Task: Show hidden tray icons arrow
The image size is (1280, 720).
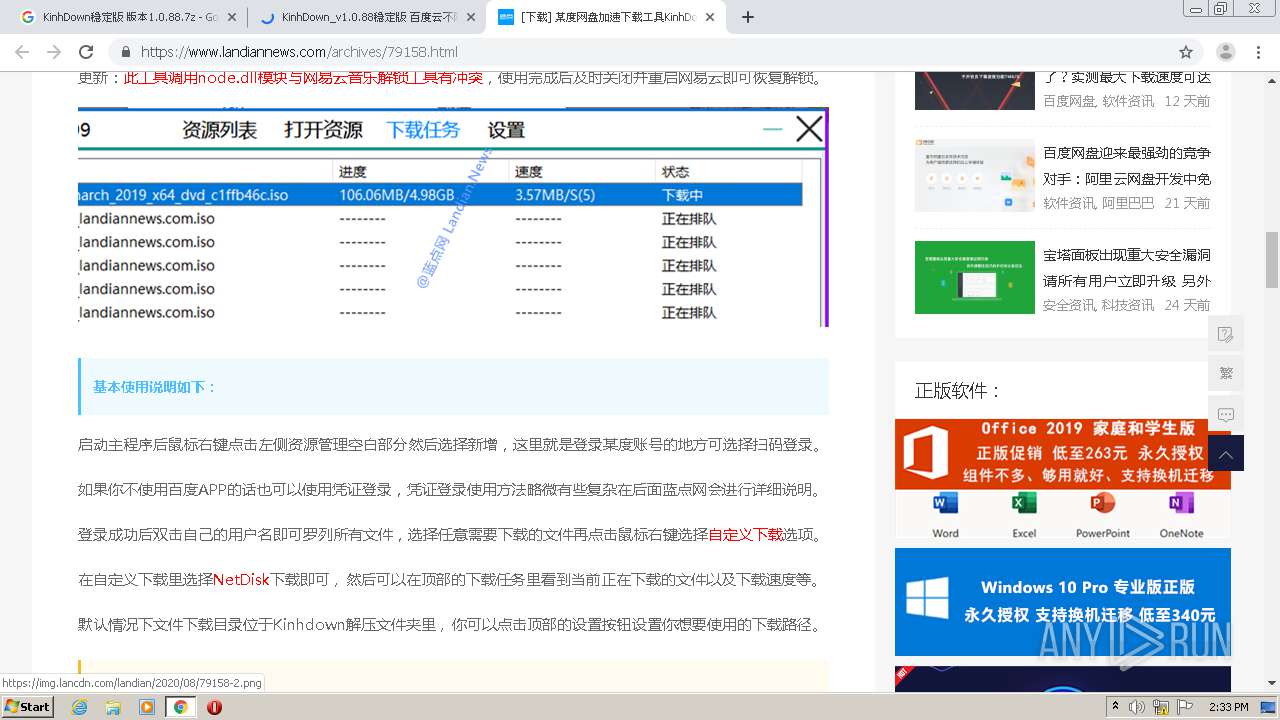Action: point(1115,707)
